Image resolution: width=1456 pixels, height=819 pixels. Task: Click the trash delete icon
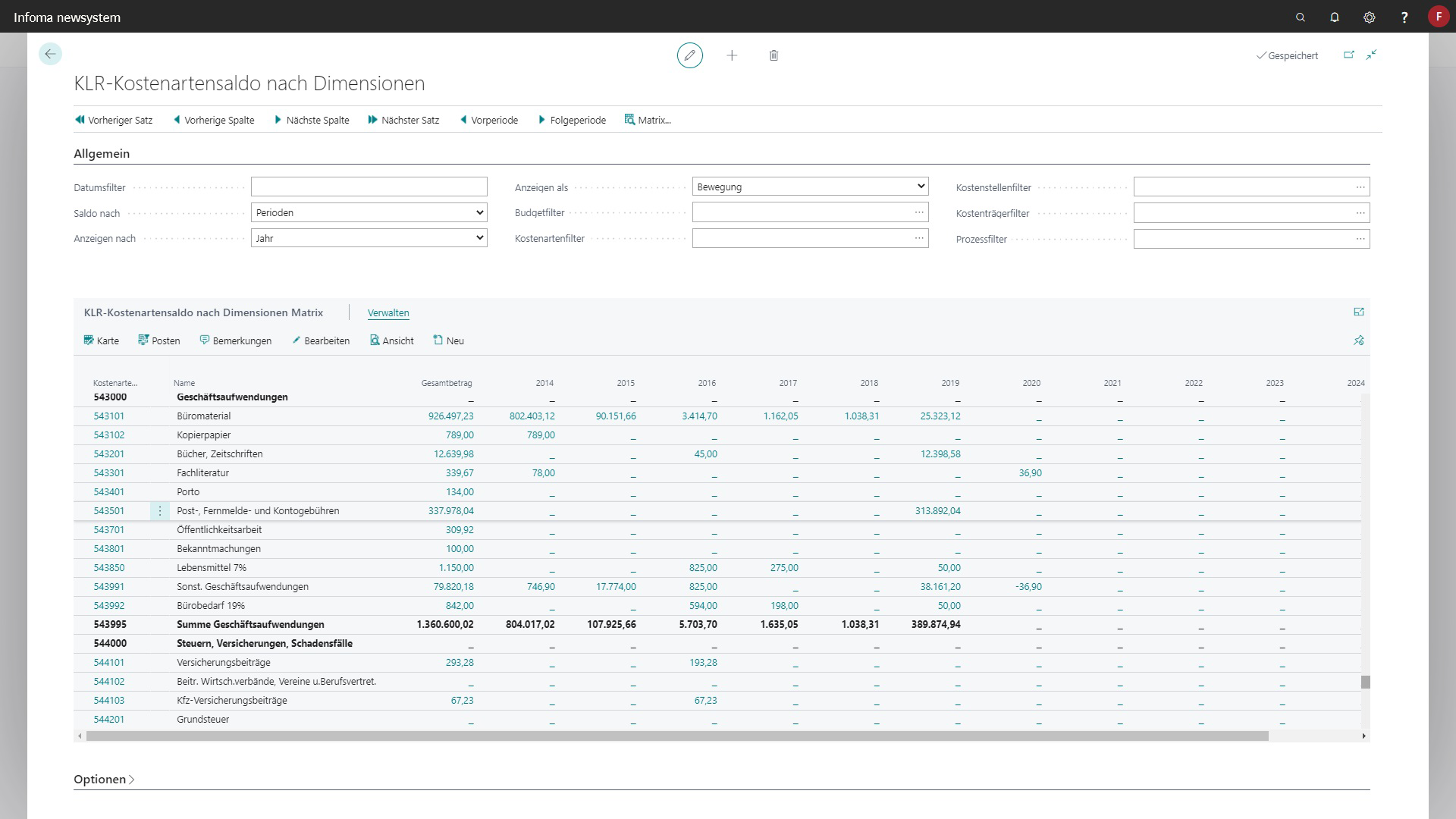coord(773,55)
